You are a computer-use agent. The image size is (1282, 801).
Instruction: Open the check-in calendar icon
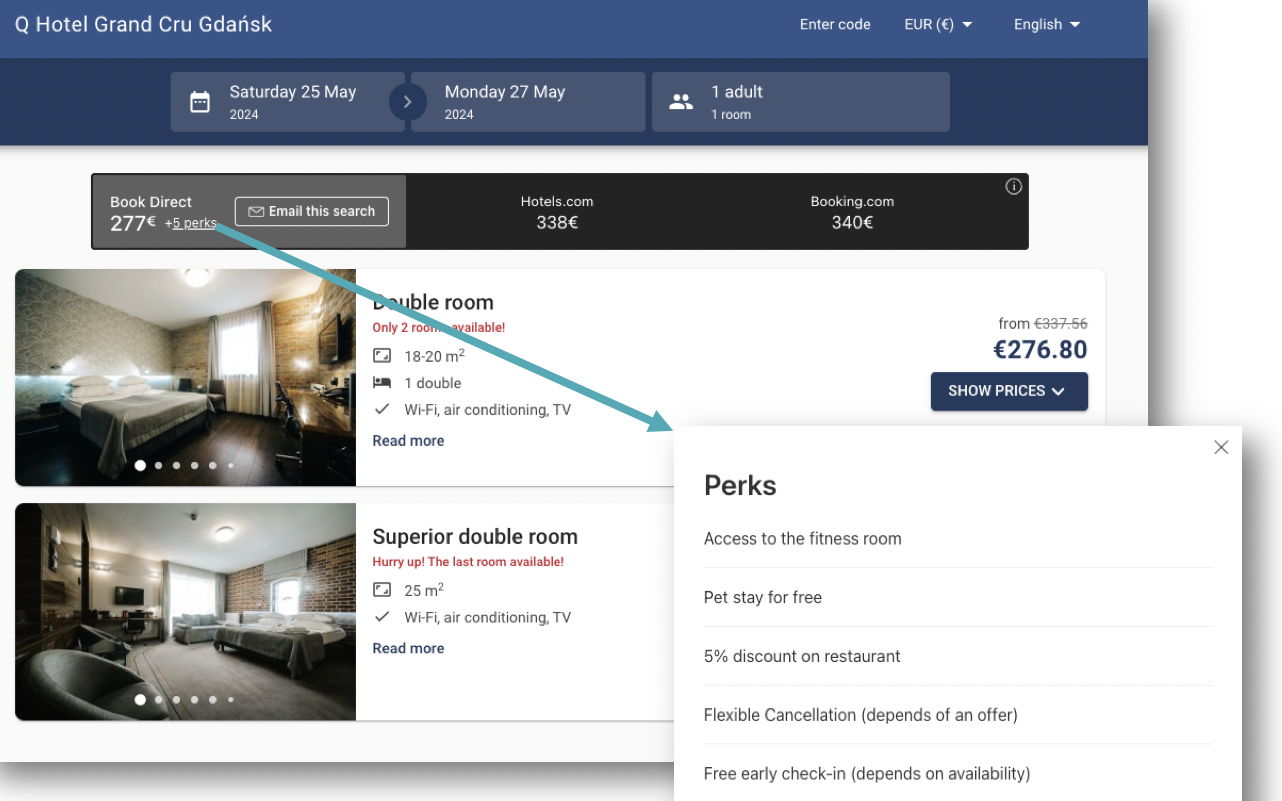pyautogui.click(x=200, y=102)
